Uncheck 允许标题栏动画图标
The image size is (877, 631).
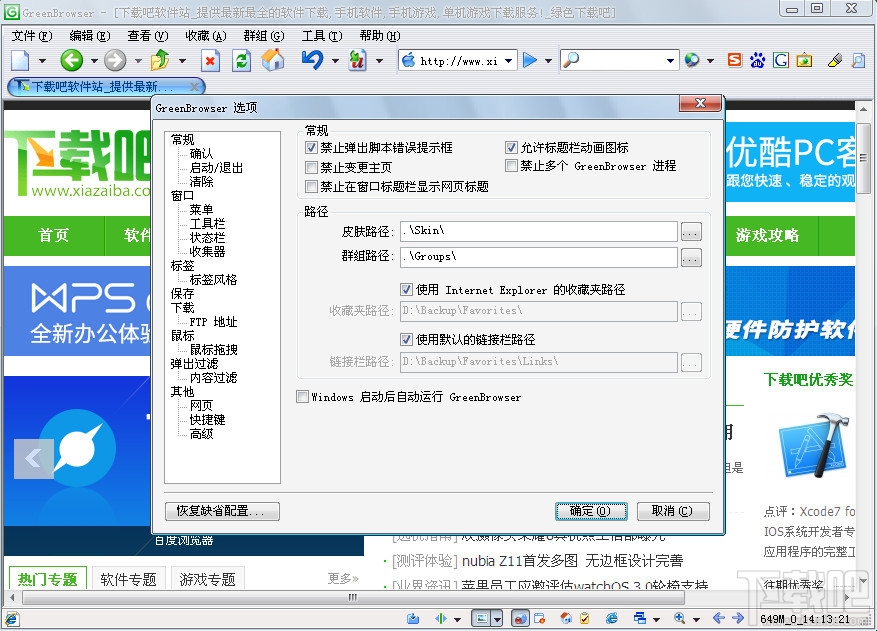513,147
